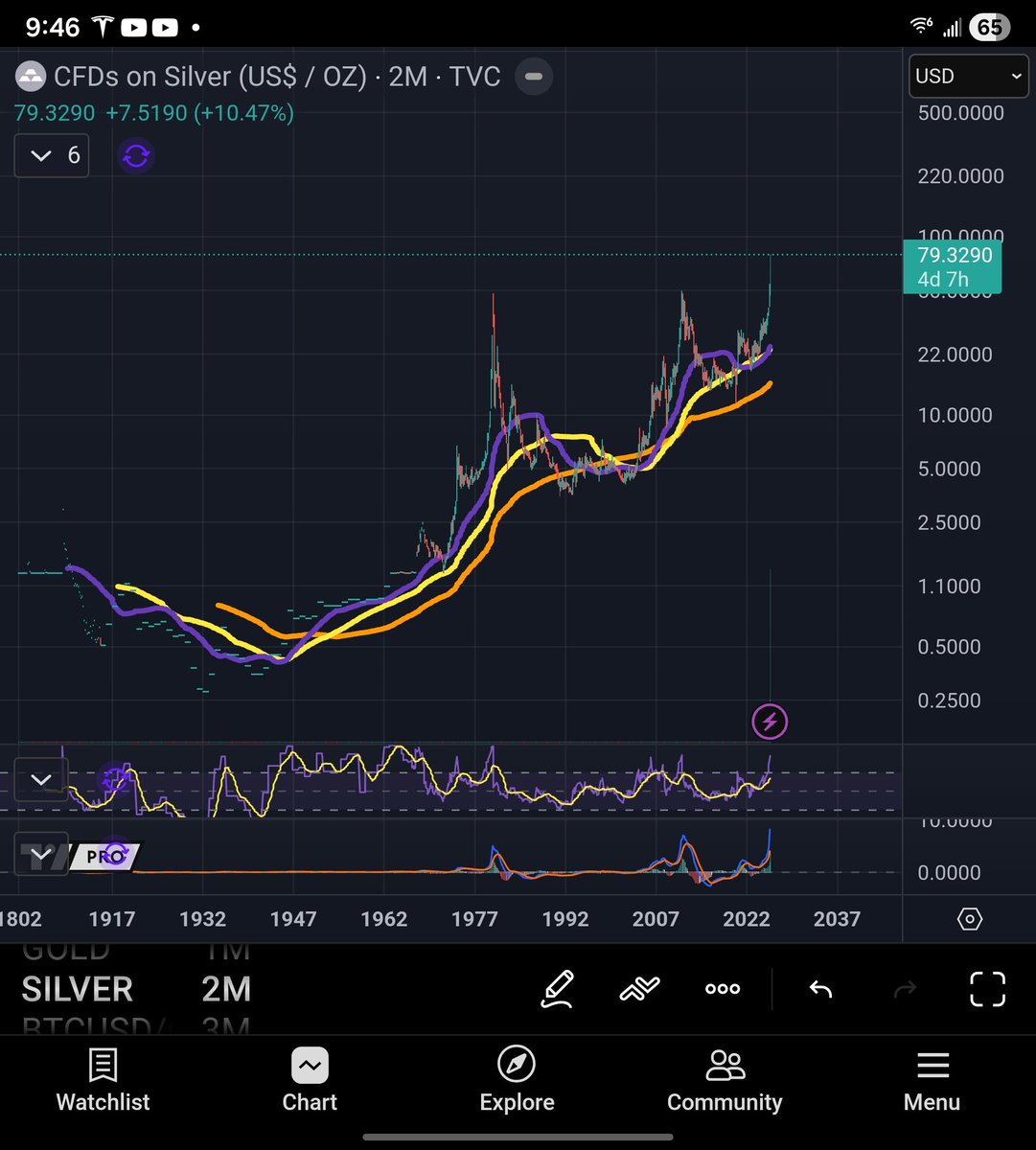This screenshot has height=1150, width=1036.
Task: Open the USD currency dropdown
Action: point(968,76)
